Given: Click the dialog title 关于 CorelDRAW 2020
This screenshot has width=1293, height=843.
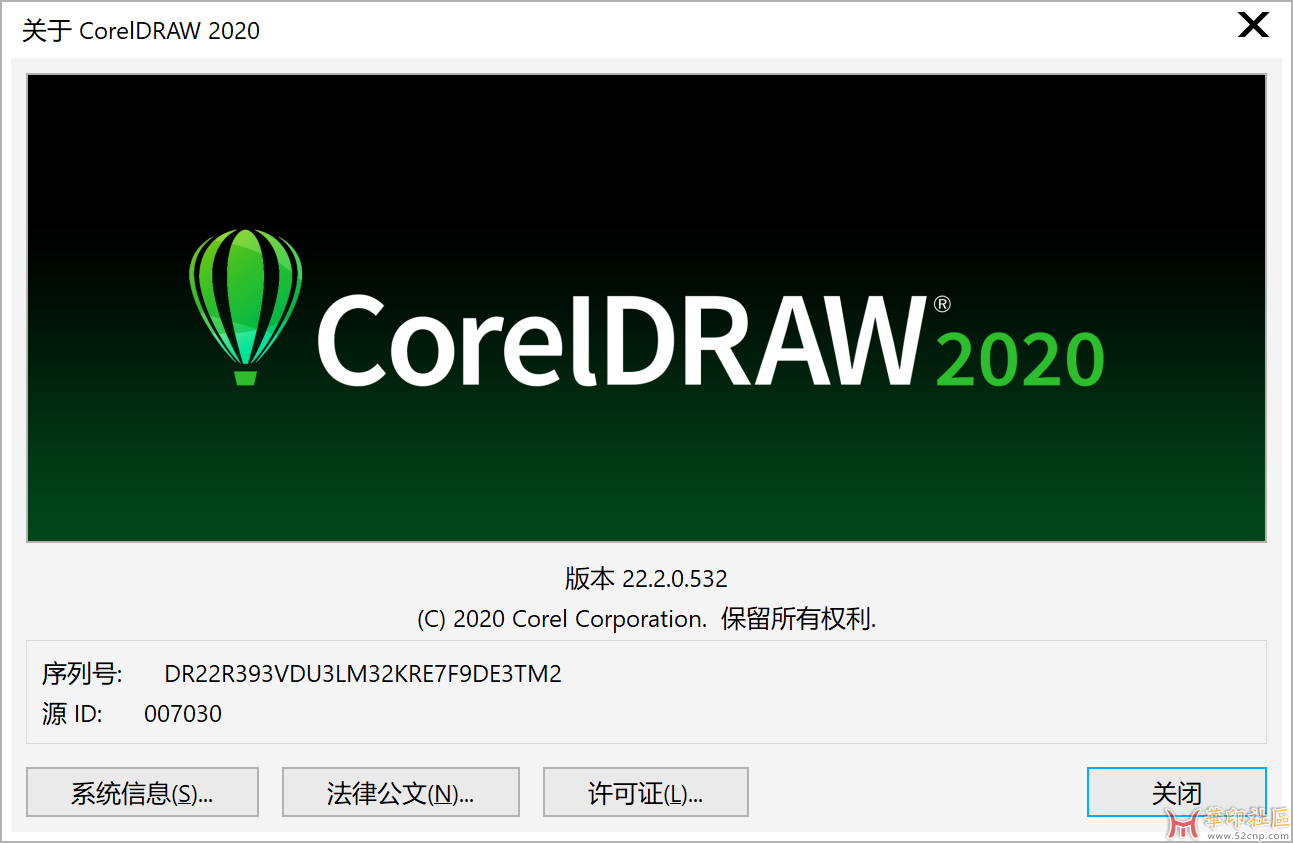Looking at the screenshot, I should point(141,31).
